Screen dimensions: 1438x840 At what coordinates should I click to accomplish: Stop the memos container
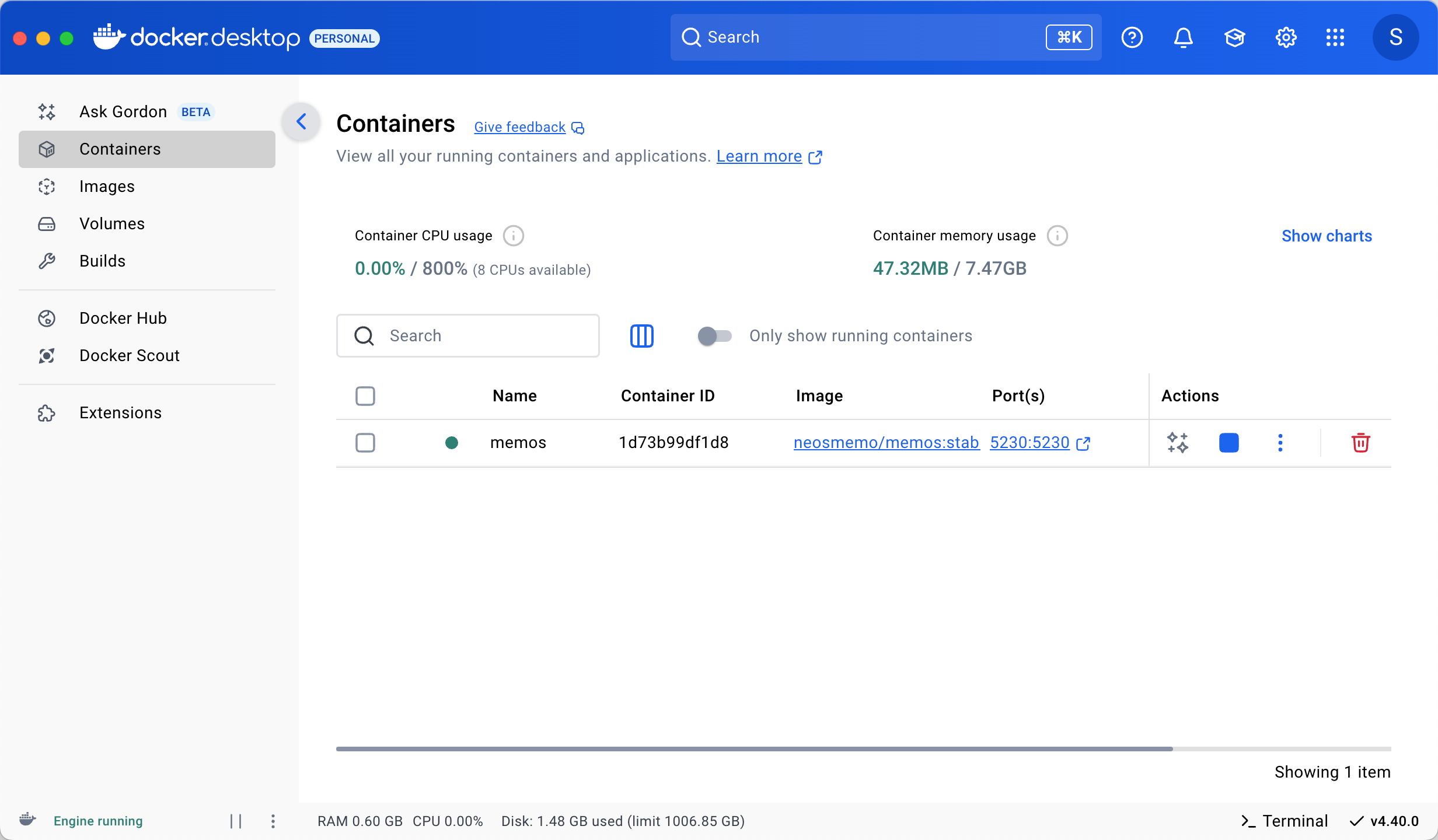[x=1228, y=443]
